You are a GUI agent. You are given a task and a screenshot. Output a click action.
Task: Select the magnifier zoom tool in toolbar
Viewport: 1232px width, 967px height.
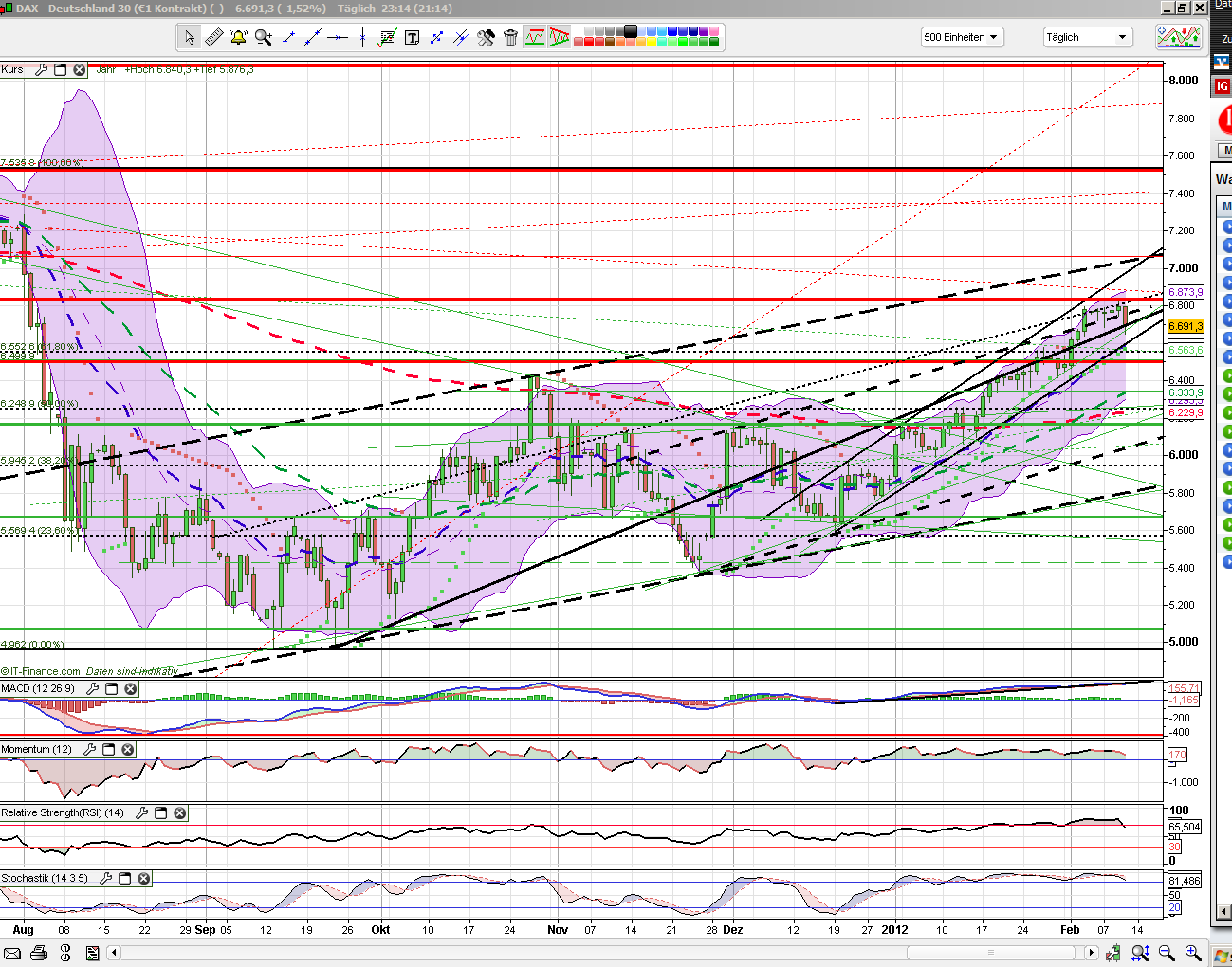pos(264,37)
